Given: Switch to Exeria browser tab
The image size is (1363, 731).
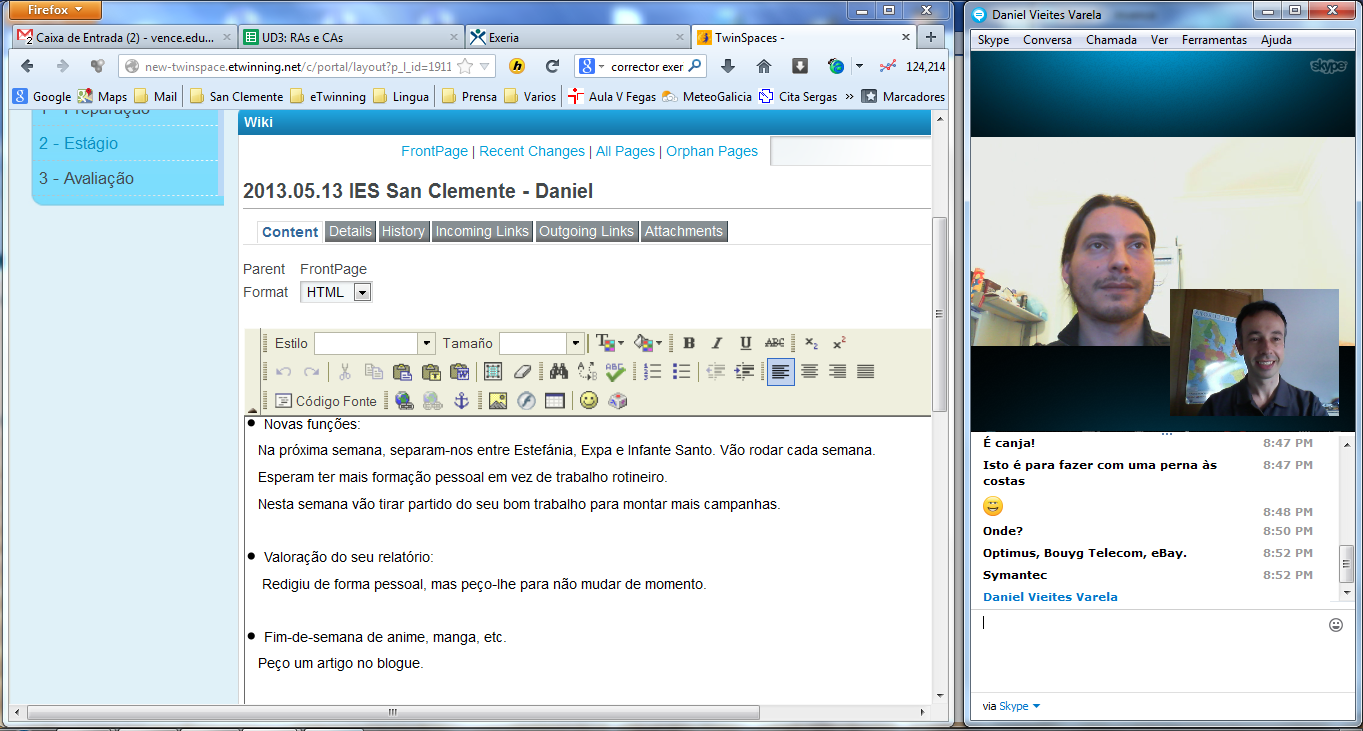Looking at the screenshot, I should [x=577, y=37].
